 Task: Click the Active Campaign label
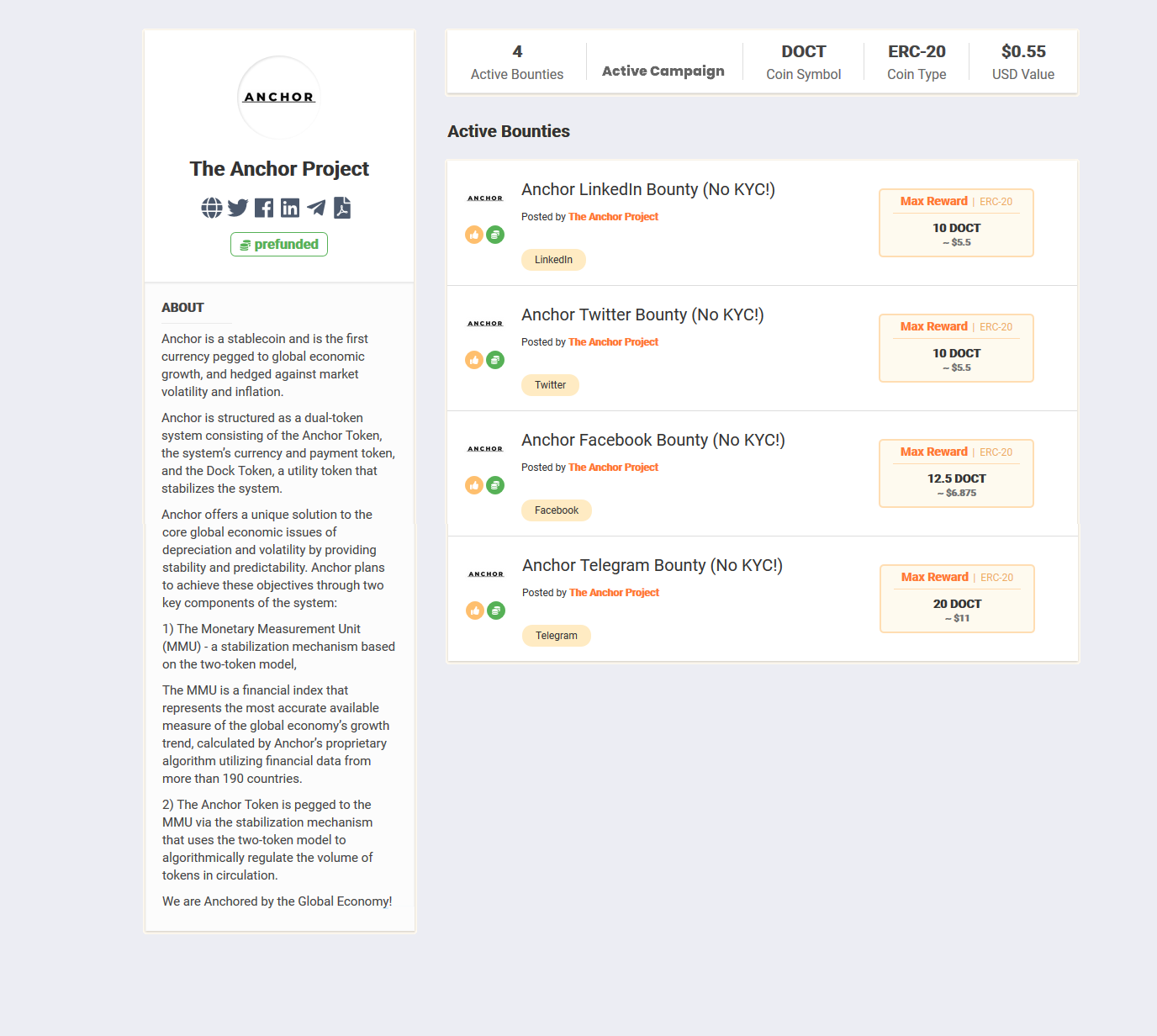663,71
